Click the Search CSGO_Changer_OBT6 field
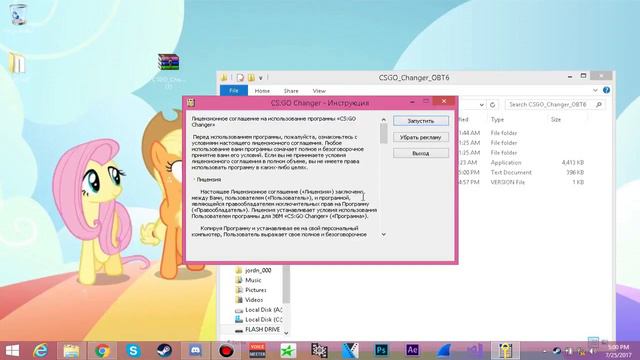The image size is (640, 360). (x=555, y=105)
